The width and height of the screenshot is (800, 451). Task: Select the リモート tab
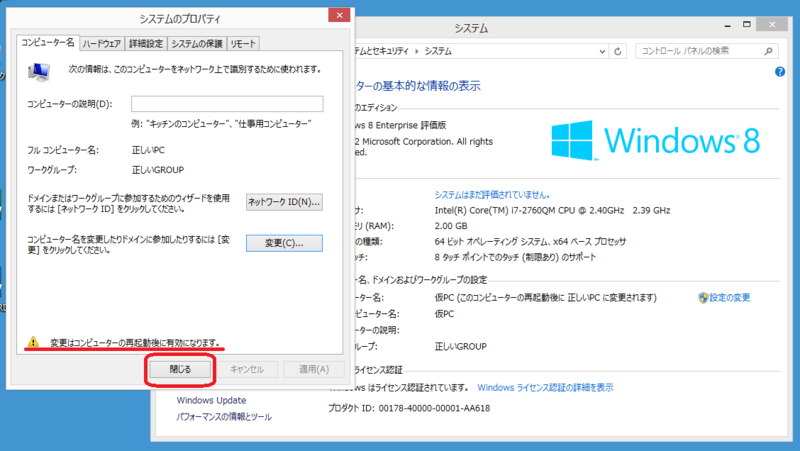click(243, 44)
